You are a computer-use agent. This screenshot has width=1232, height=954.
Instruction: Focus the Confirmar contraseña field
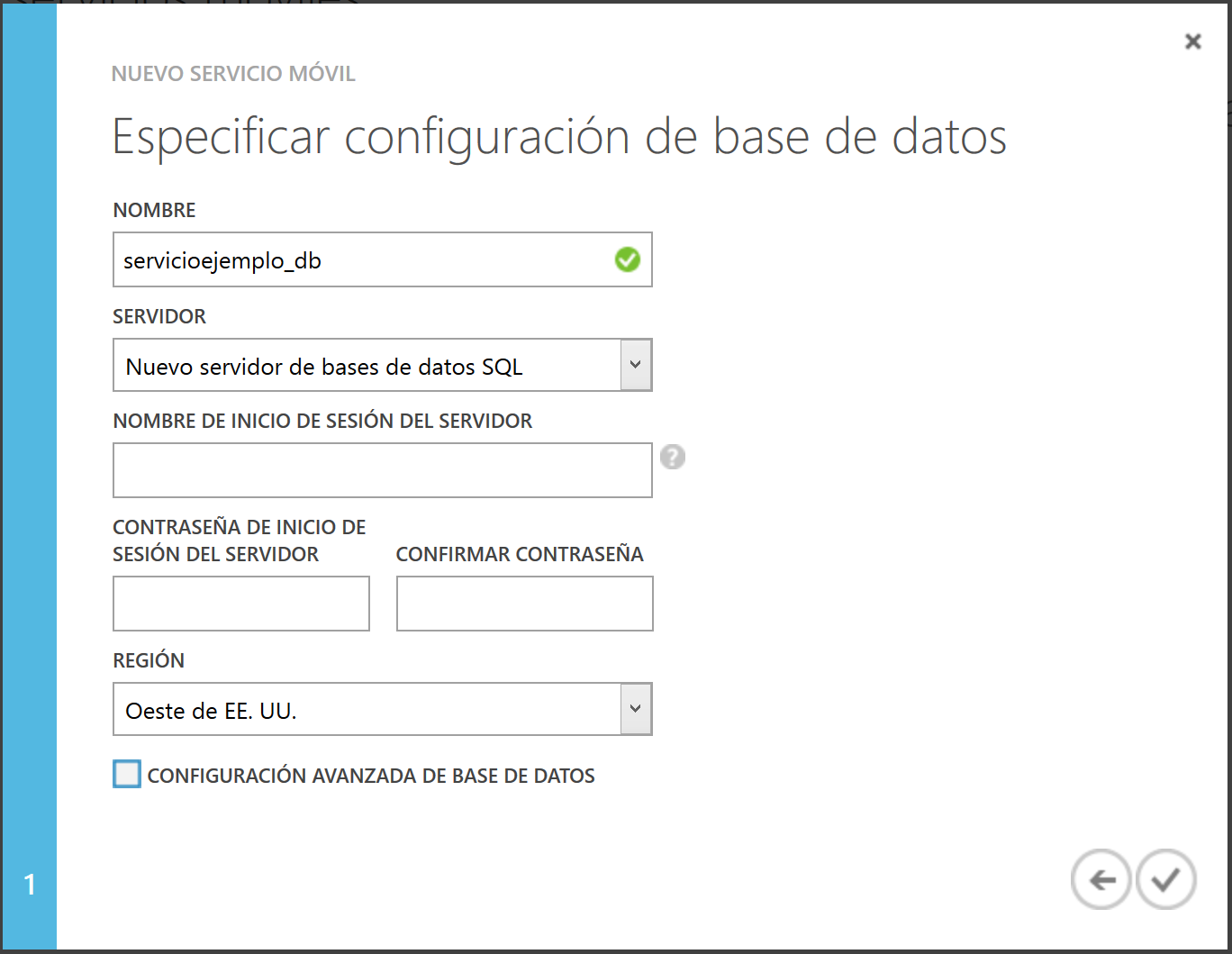tap(524, 604)
